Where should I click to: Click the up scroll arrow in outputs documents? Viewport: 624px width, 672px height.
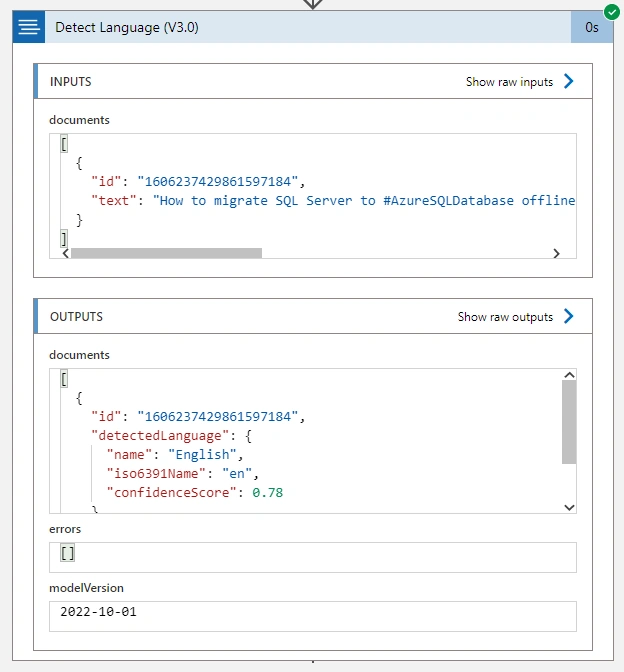coord(569,375)
